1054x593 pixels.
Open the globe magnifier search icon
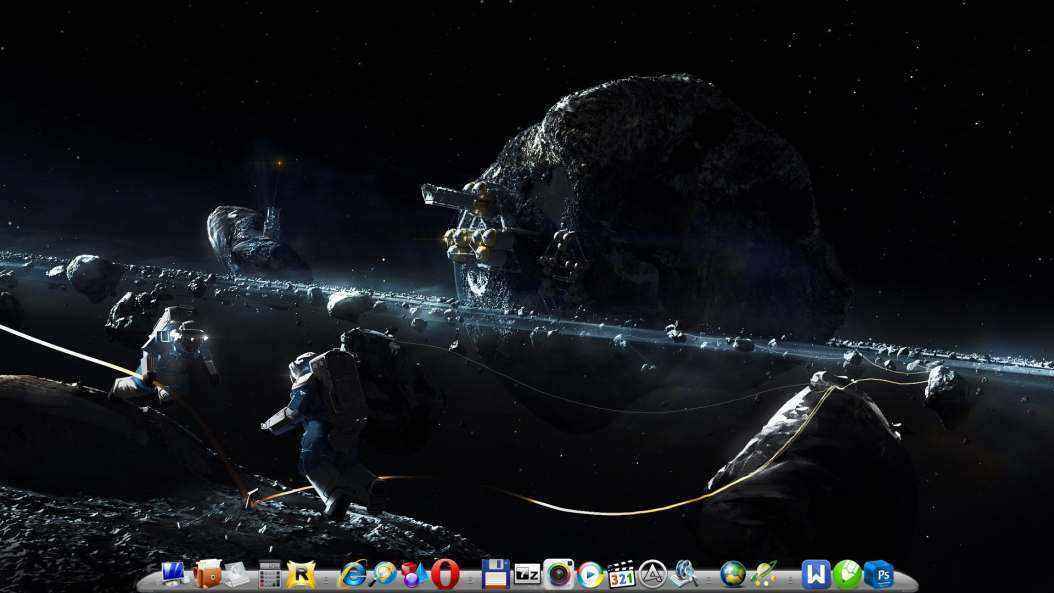tap(384, 574)
